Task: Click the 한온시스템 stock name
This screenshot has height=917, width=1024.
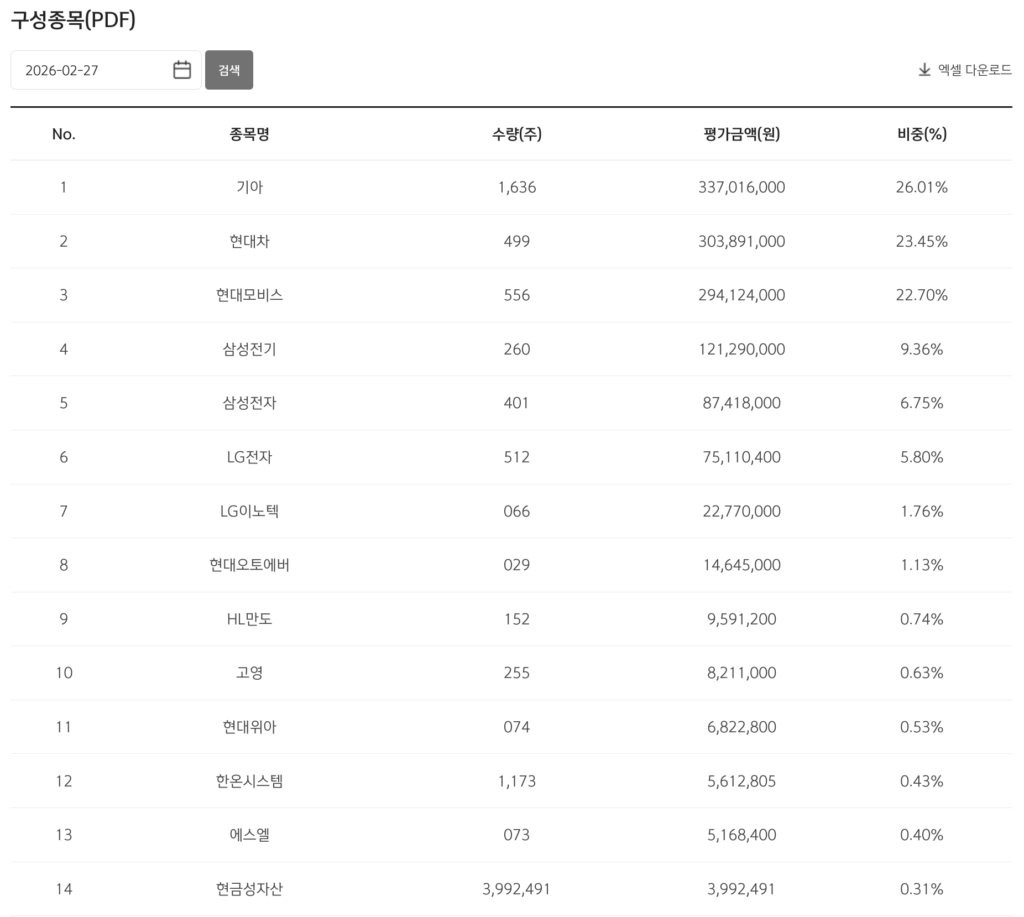Action: pos(249,781)
